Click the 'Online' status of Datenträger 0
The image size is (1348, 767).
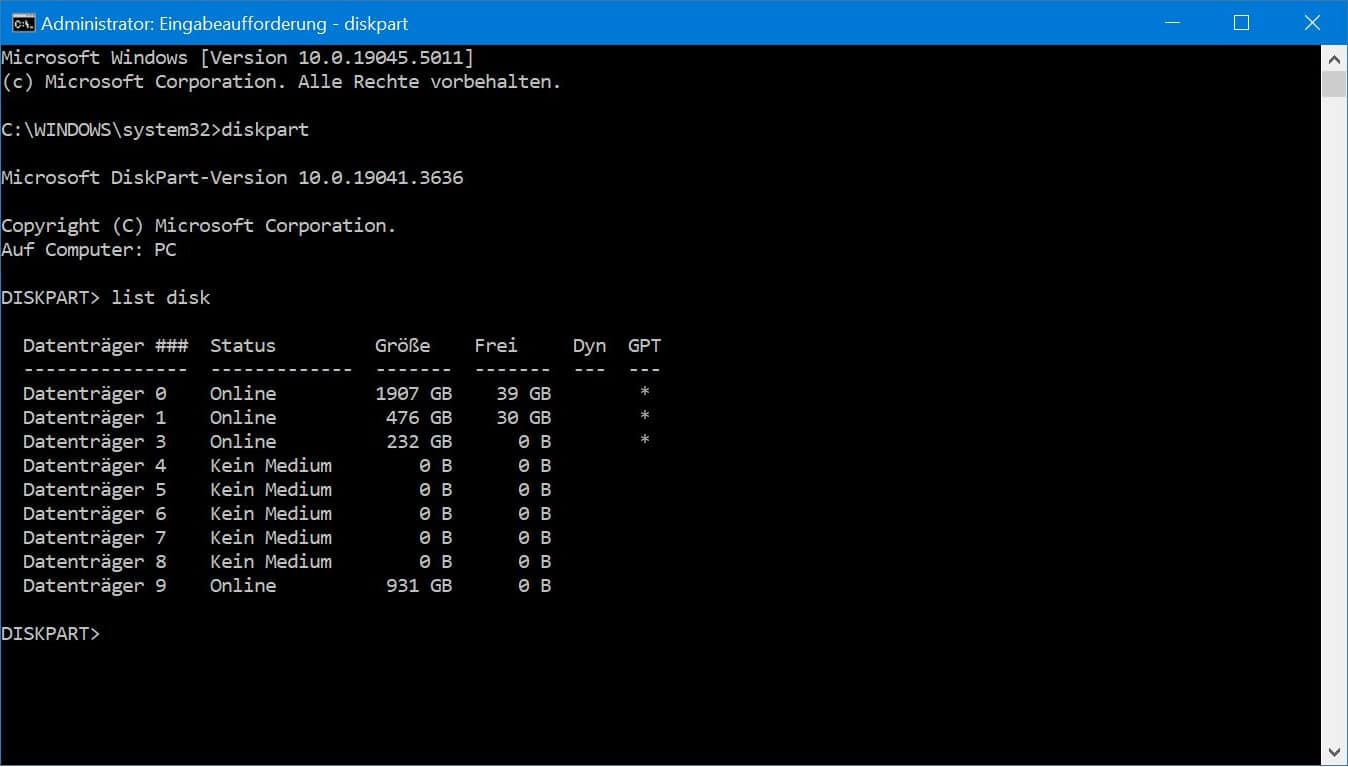243,394
